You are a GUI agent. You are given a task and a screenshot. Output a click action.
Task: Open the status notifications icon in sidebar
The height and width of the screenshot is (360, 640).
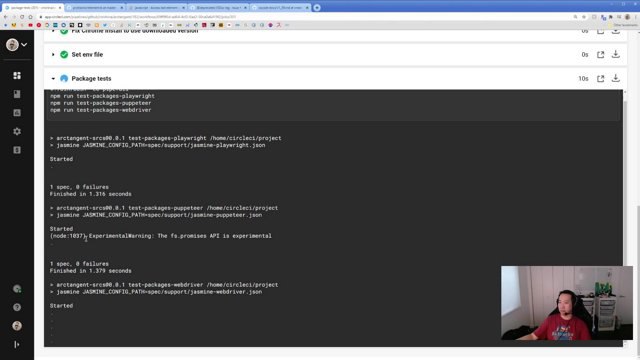17,289
